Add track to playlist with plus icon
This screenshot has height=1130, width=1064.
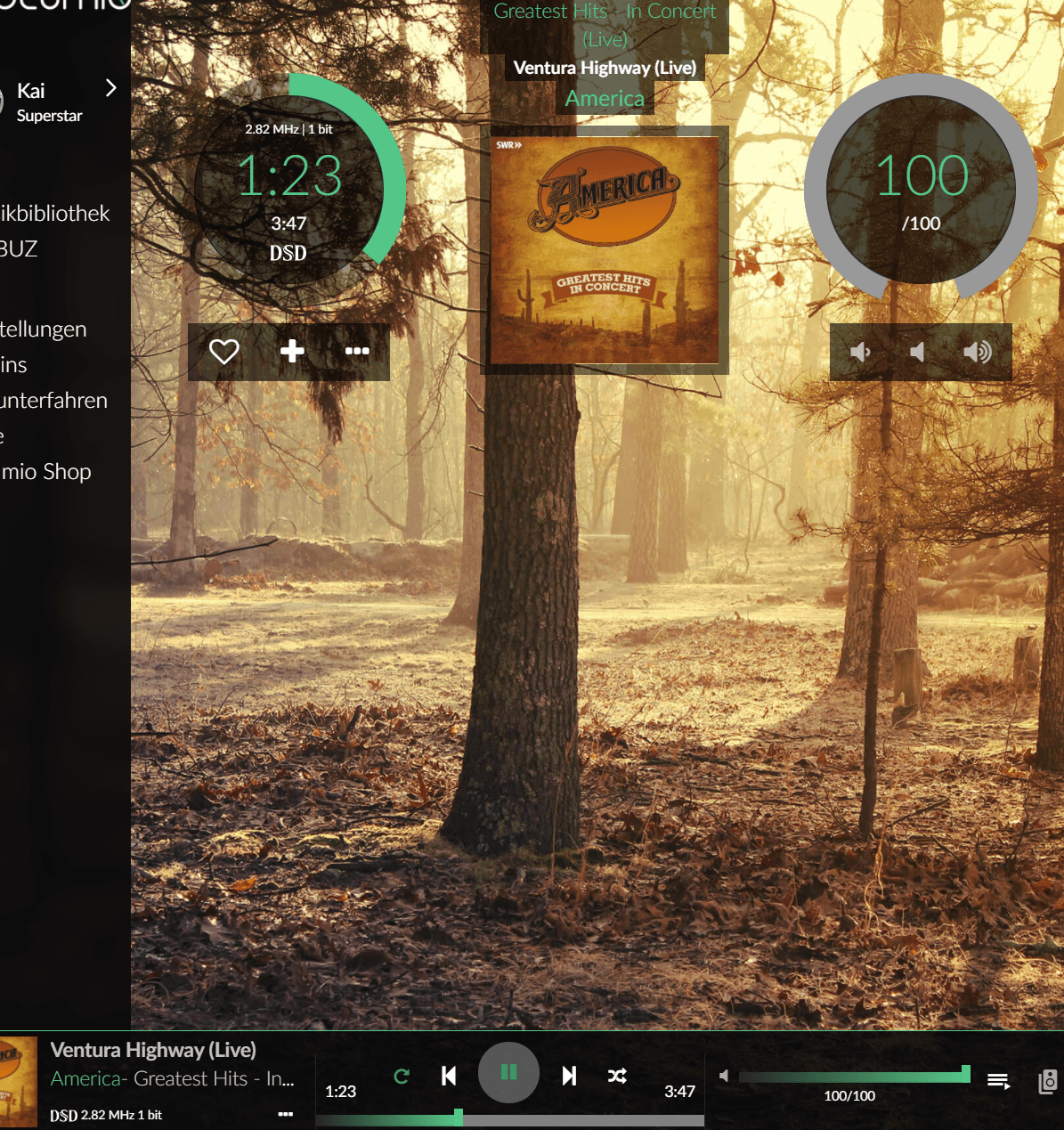coord(292,351)
